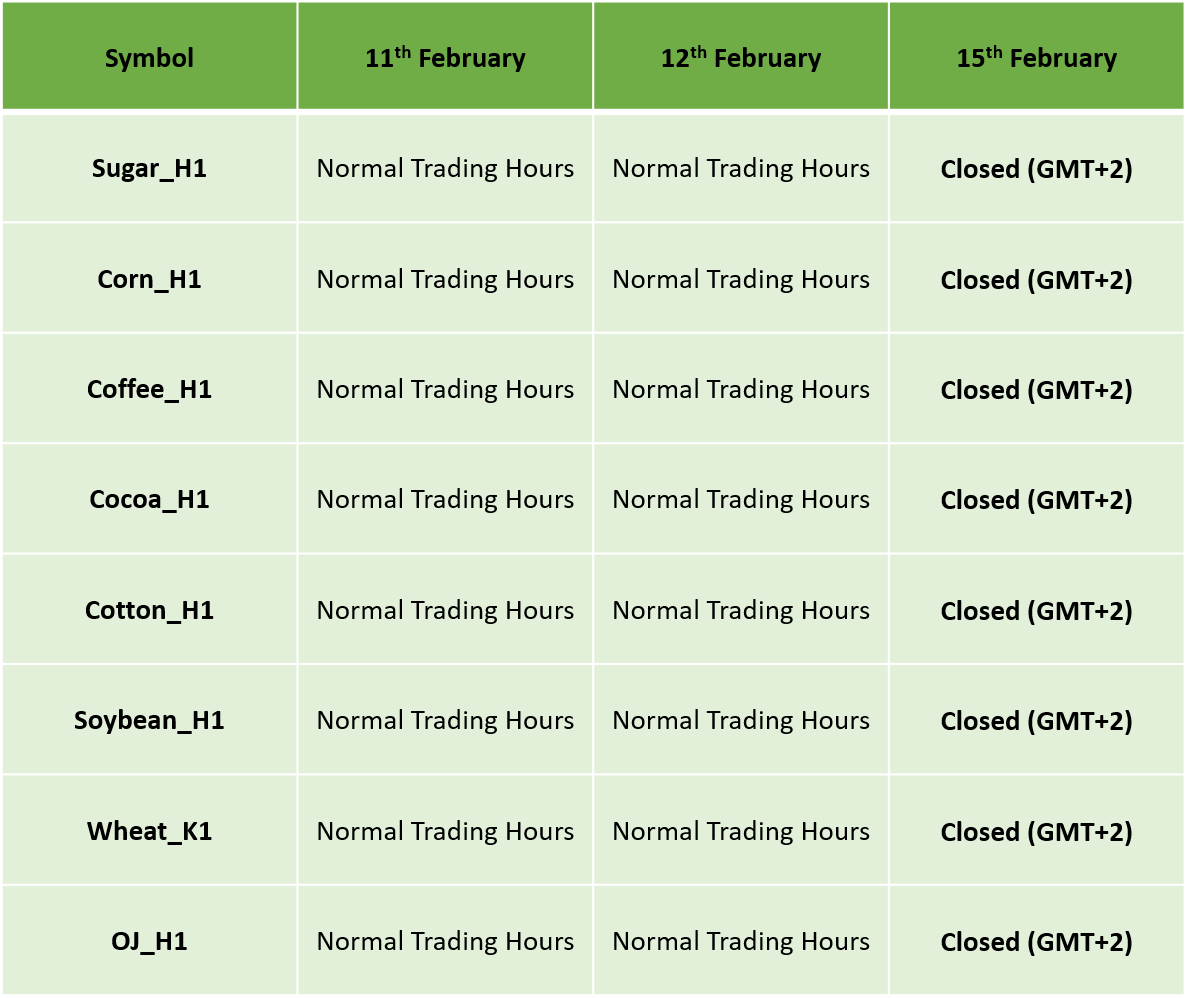1189x998 pixels.
Task: Click the Wheat_K1 symbol cell
Action: (149, 830)
